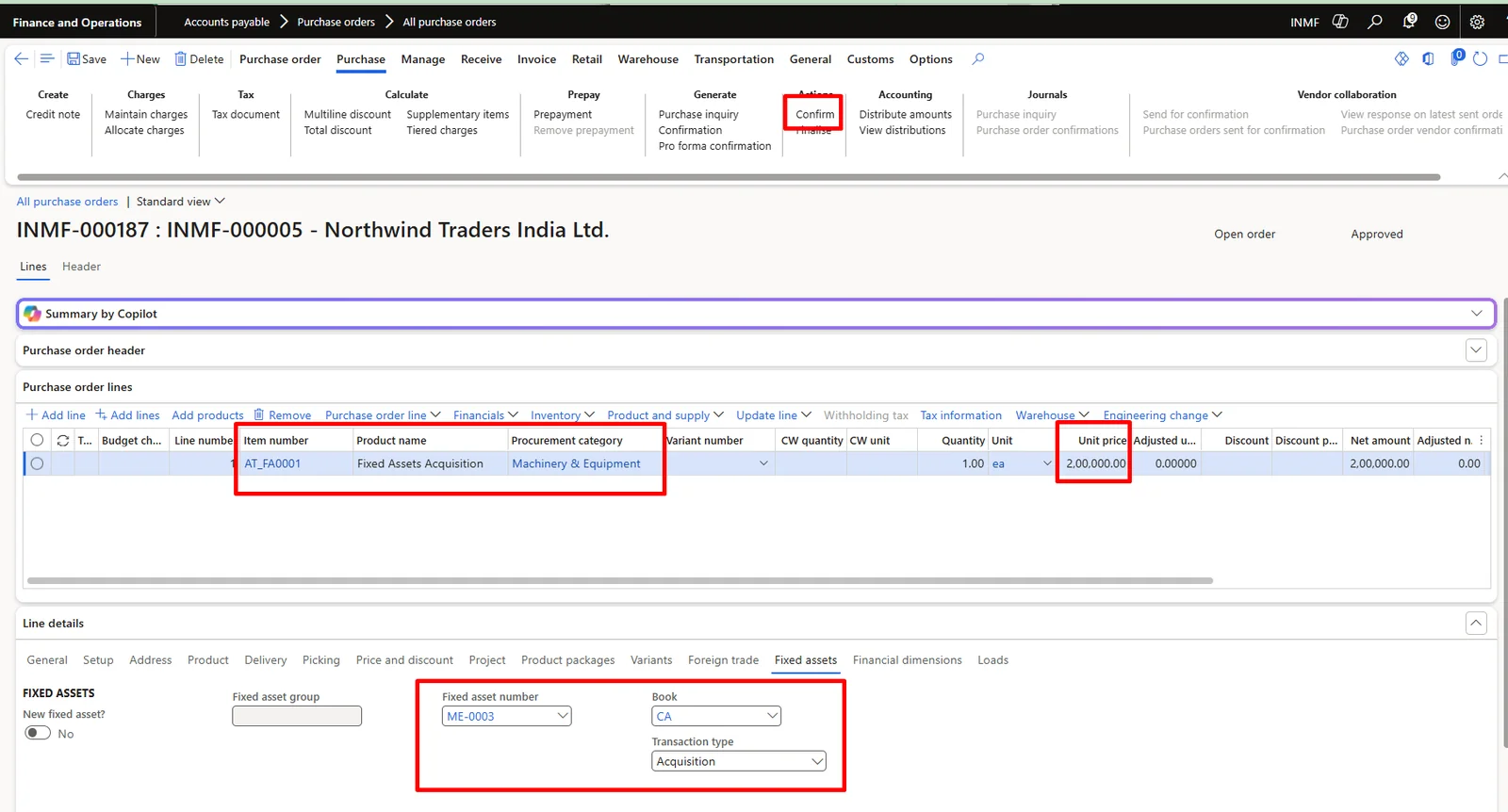Screen dimensions: 1508x812
Task: Open the Standard view selector
Action: click(181, 202)
